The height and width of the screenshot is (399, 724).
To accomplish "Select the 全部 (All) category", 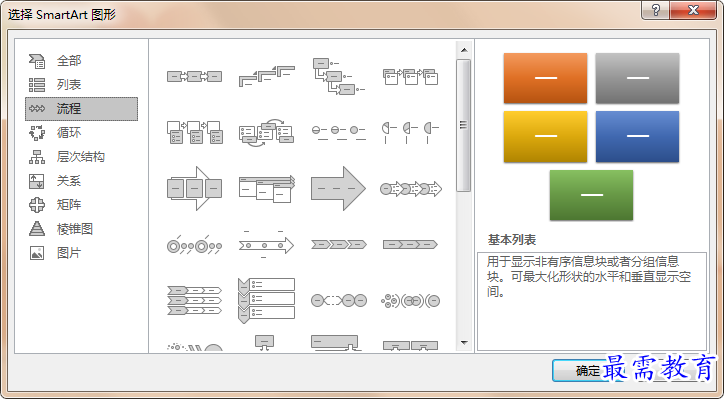I will coord(81,60).
